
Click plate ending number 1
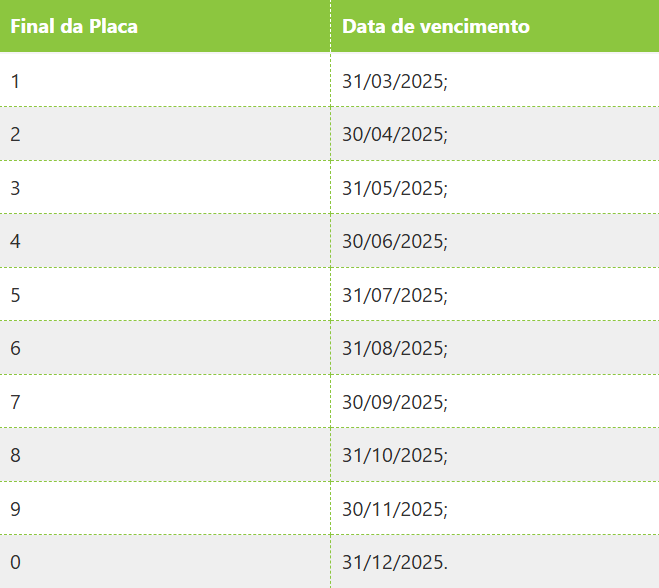pos(15,81)
